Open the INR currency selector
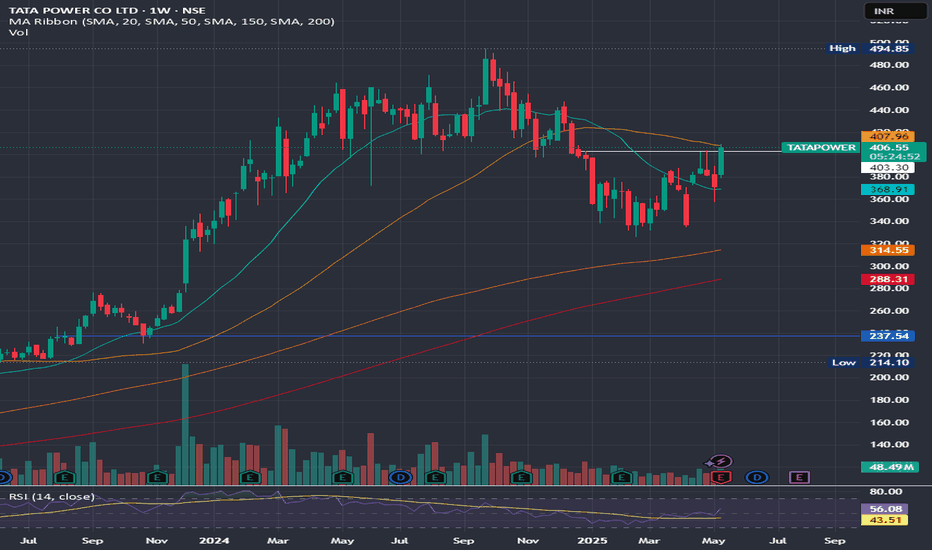This screenshot has height=550, width=932. [x=894, y=11]
